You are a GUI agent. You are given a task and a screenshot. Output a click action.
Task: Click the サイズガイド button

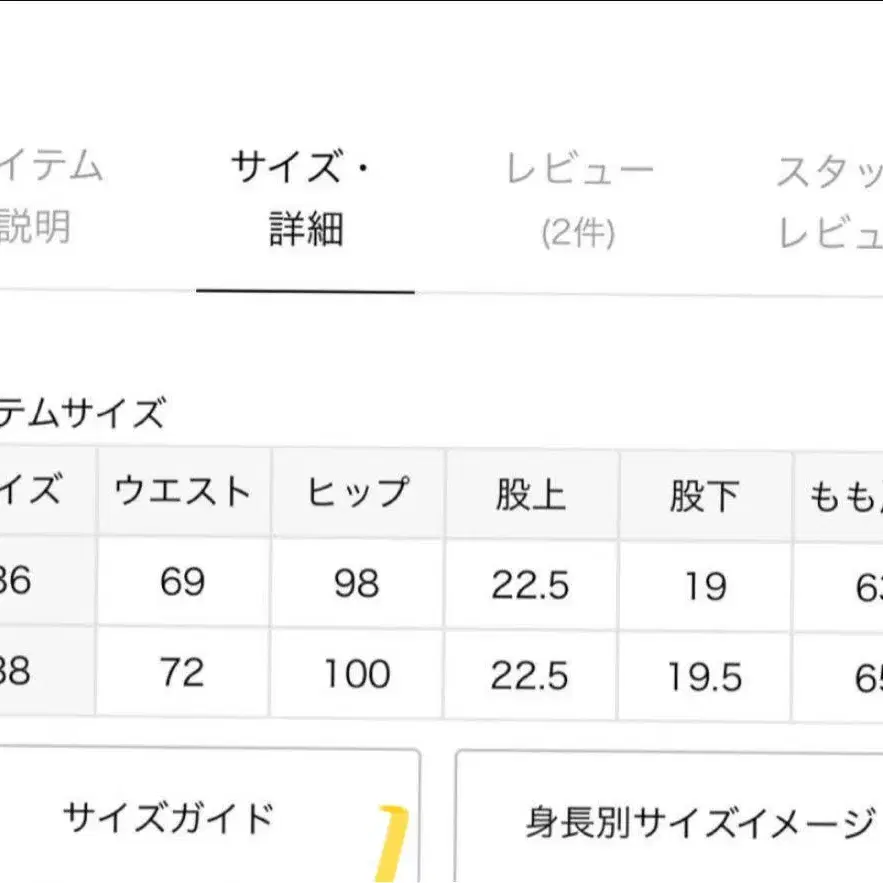coord(168,819)
